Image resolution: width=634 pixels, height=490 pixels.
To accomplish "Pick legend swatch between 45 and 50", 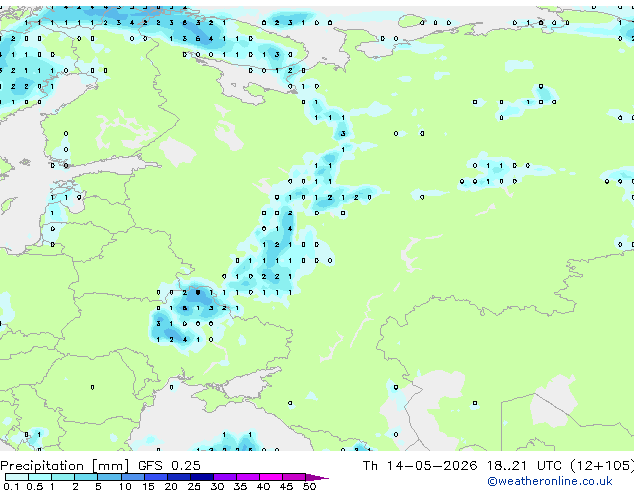I will click(x=294, y=477).
